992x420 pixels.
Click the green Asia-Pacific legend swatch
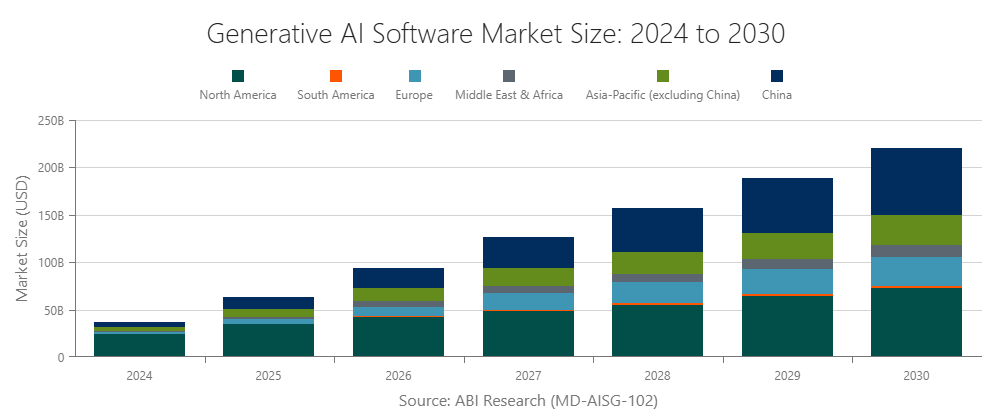click(x=663, y=76)
